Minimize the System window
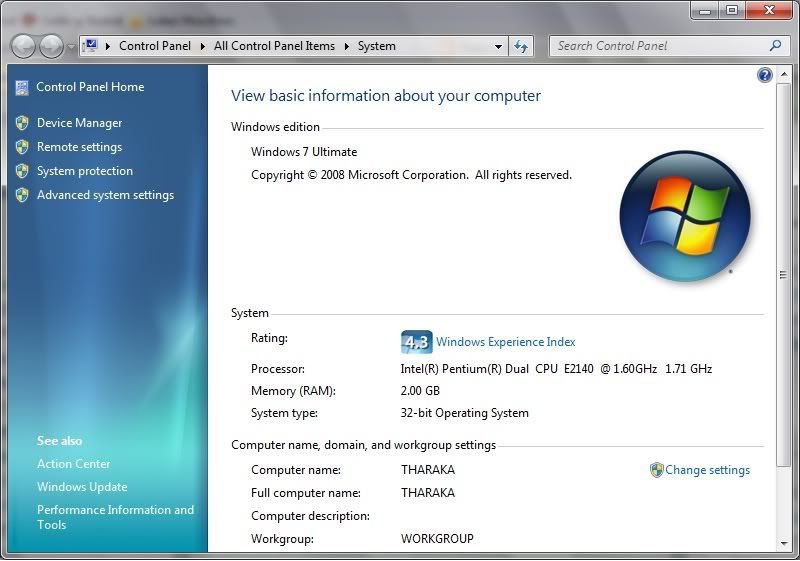Screen dimensions: 800x561 pos(705,10)
